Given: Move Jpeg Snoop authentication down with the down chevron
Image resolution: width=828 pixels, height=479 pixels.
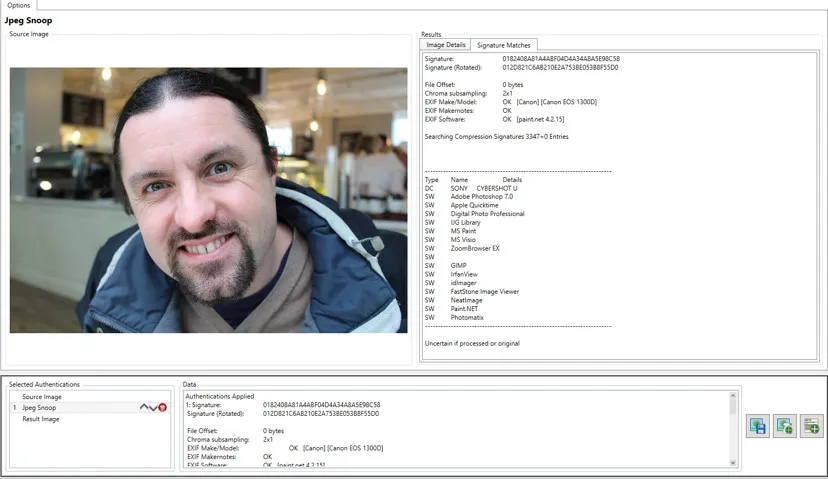Looking at the screenshot, I should coord(153,407).
